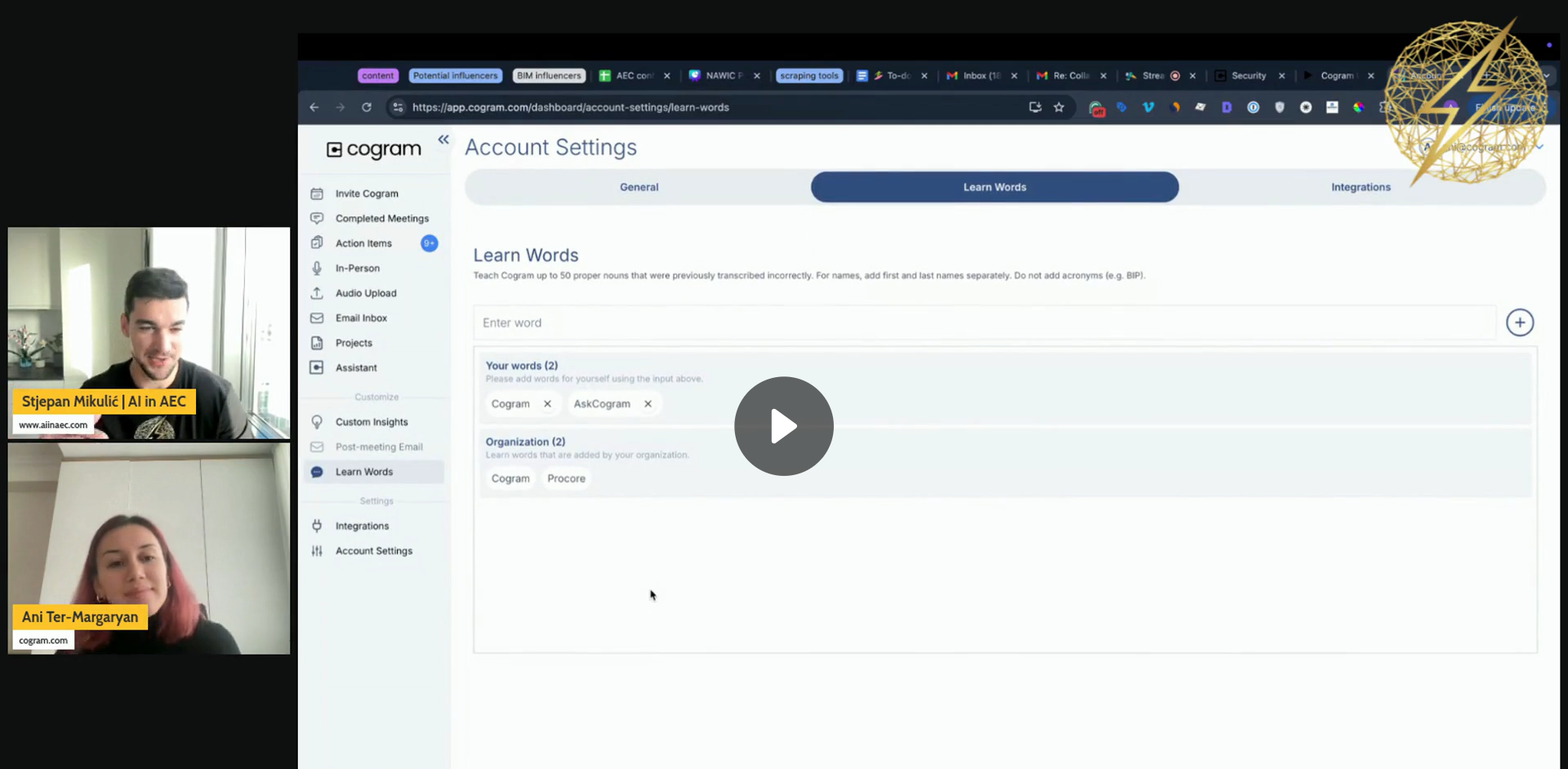Open the Email Inbox sidebar item
Viewport: 1568px width, 769px height.
tap(361, 318)
